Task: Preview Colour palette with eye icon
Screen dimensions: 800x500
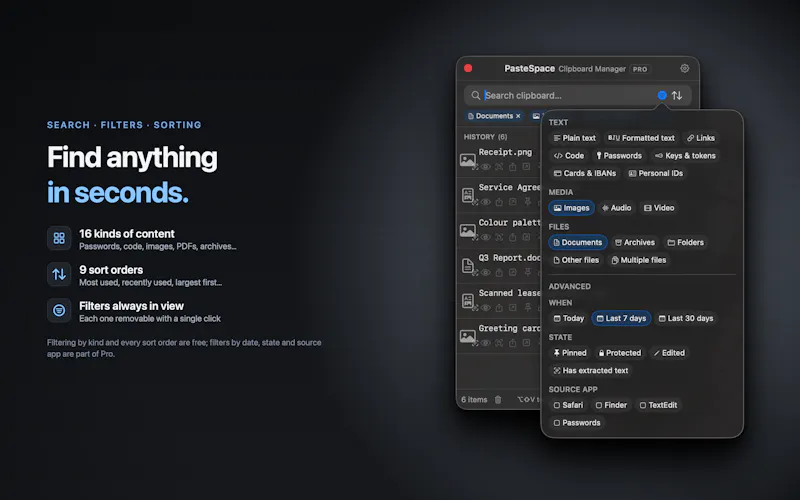Action: tap(486, 237)
